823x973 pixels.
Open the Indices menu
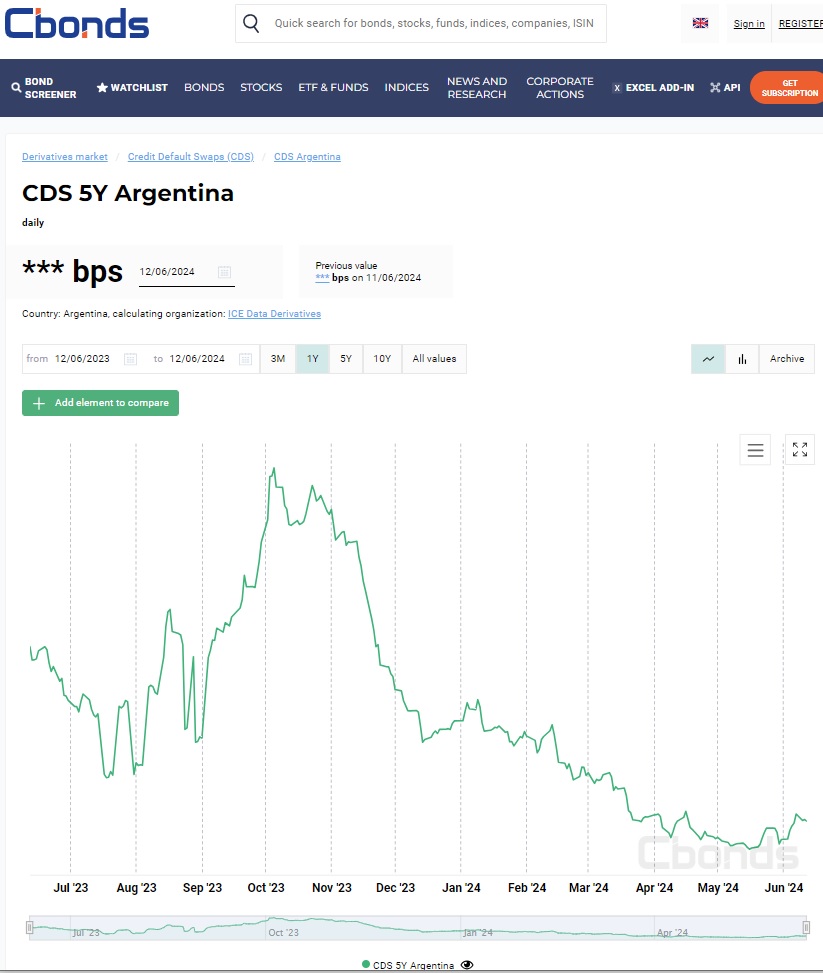407,87
